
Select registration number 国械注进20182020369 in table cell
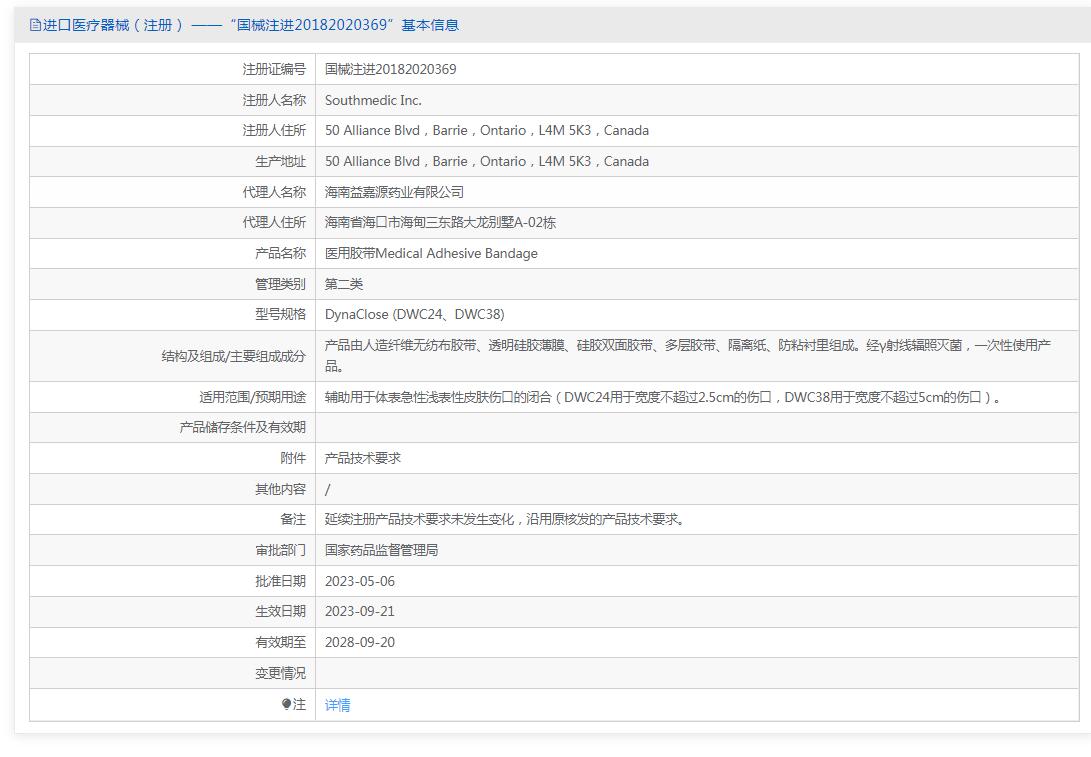pyautogui.click(x=390, y=69)
